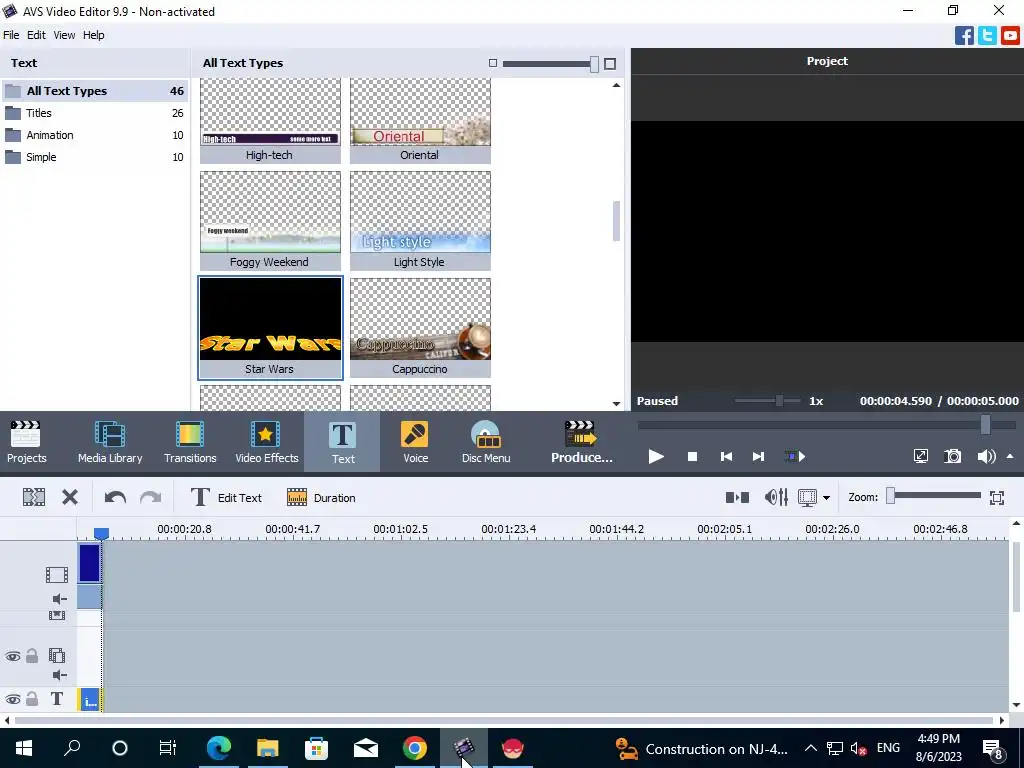The image size is (1024, 768).
Task: Select the Titles category
Action: coord(95,113)
